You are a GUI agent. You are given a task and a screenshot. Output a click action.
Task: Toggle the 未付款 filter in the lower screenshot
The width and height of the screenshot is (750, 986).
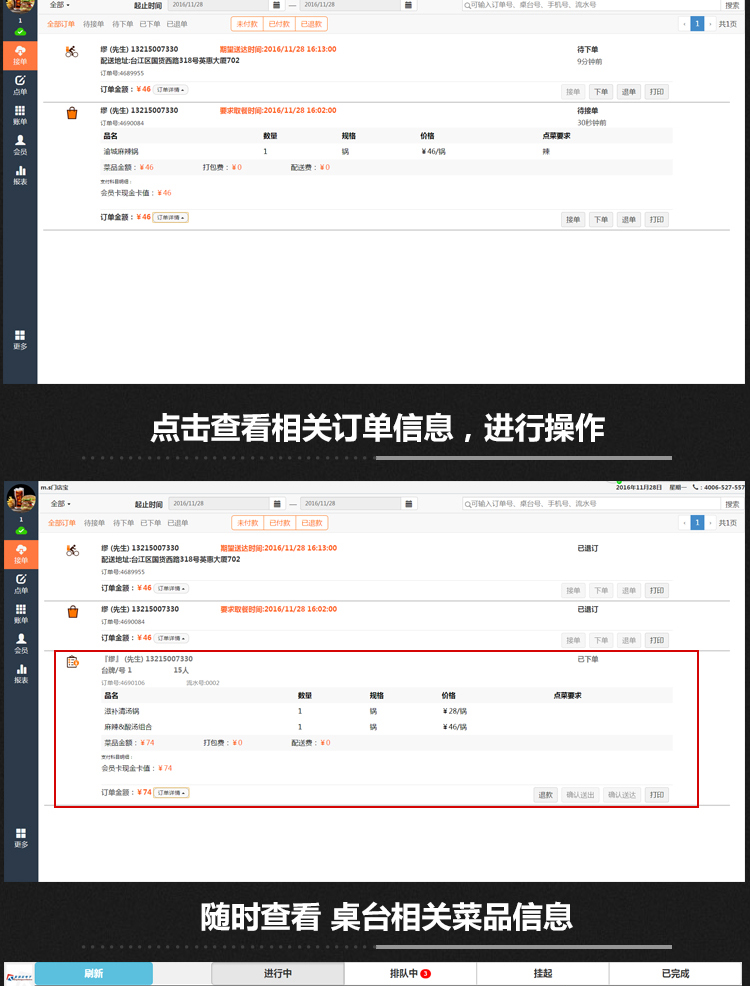coord(248,522)
